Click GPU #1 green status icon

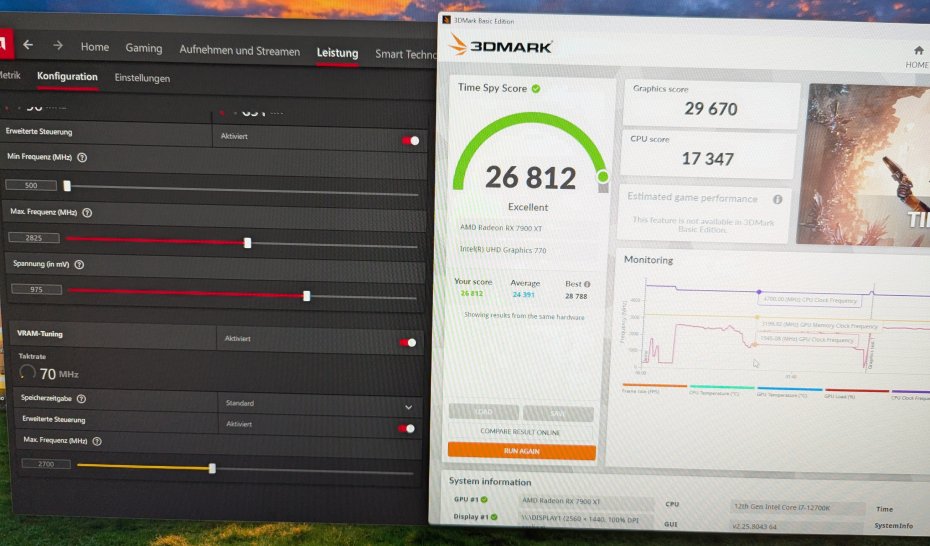pos(484,500)
